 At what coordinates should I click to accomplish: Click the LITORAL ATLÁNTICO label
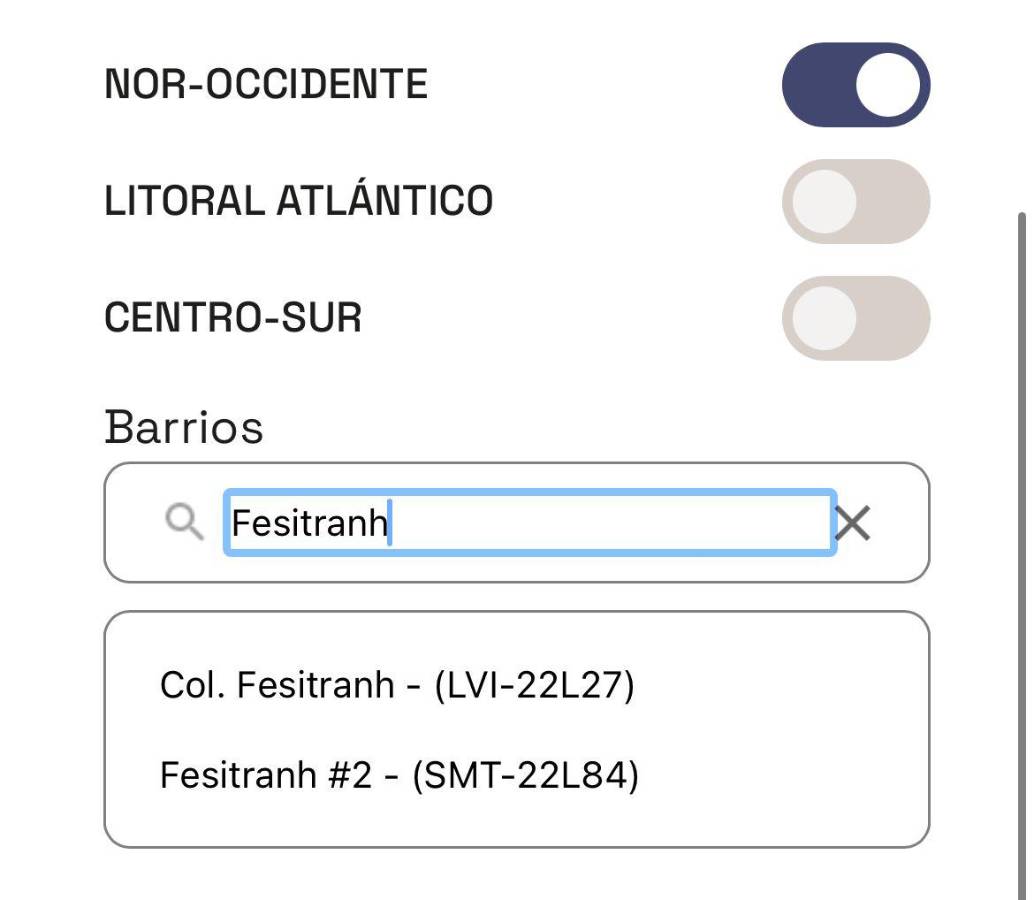(299, 199)
